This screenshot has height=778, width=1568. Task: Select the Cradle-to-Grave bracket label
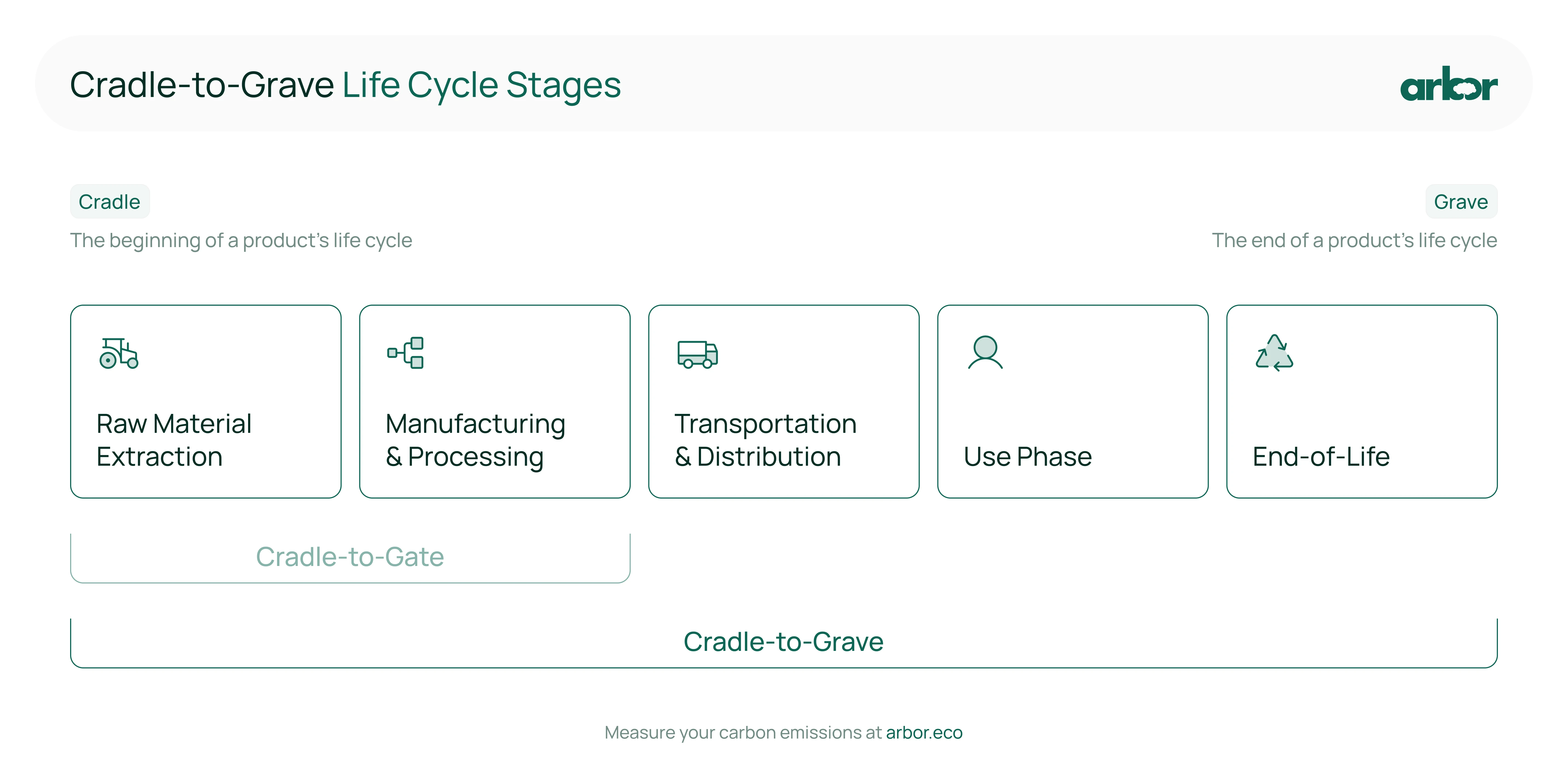click(x=783, y=642)
